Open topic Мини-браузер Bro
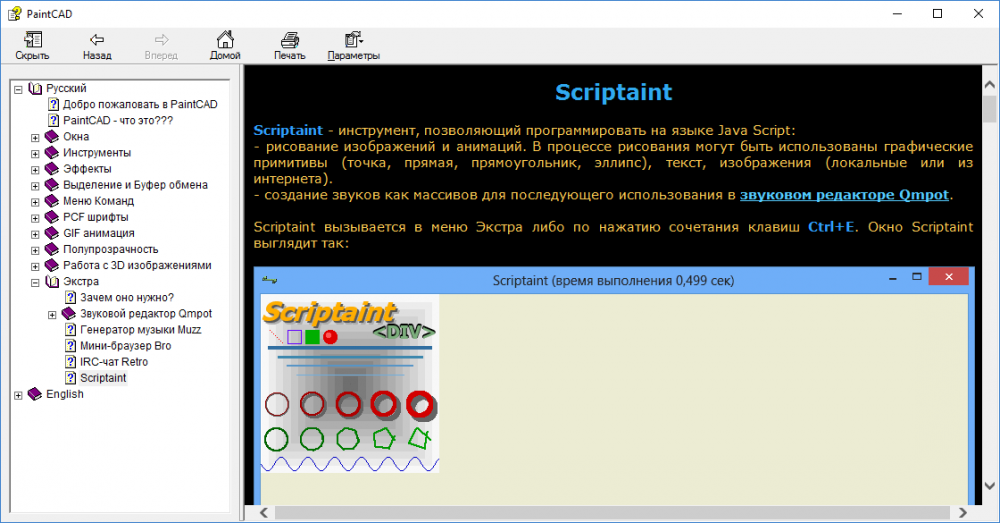1000x523 pixels. pyautogui.click(x=125, y=346)
